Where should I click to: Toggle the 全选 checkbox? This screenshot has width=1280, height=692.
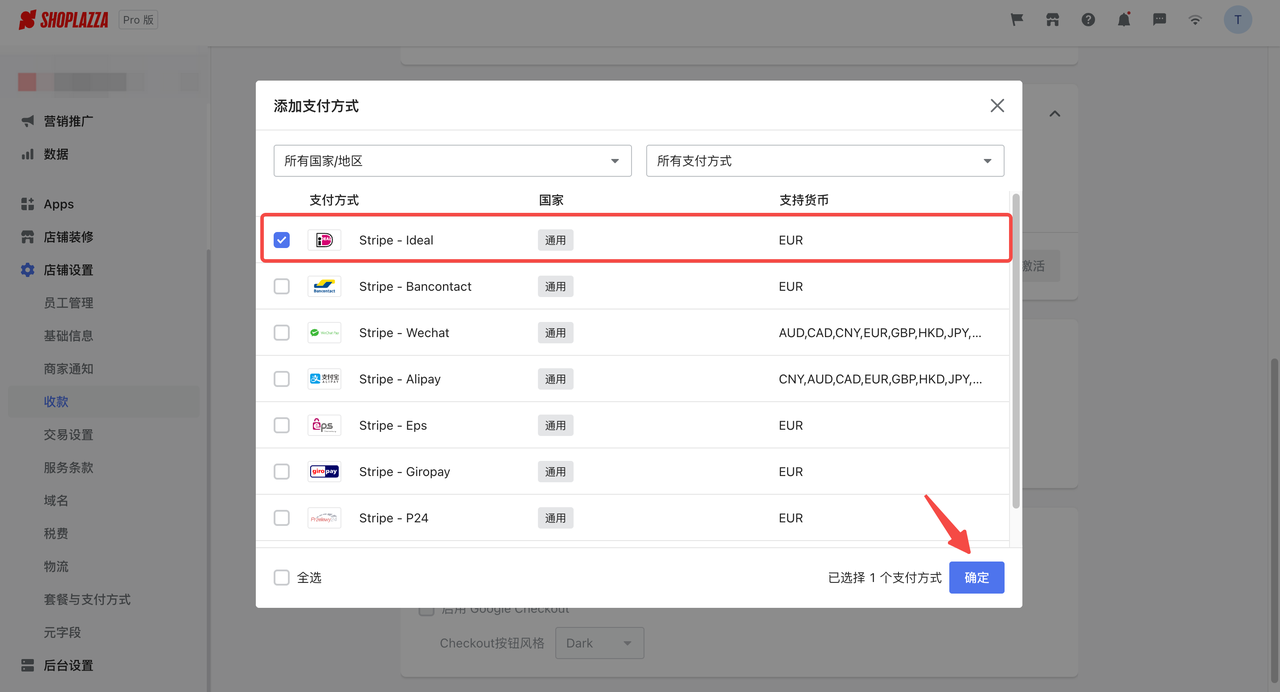tap(282, 577)
